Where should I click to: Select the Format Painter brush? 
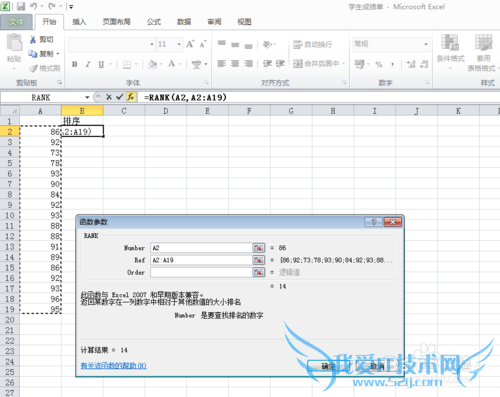33,68
